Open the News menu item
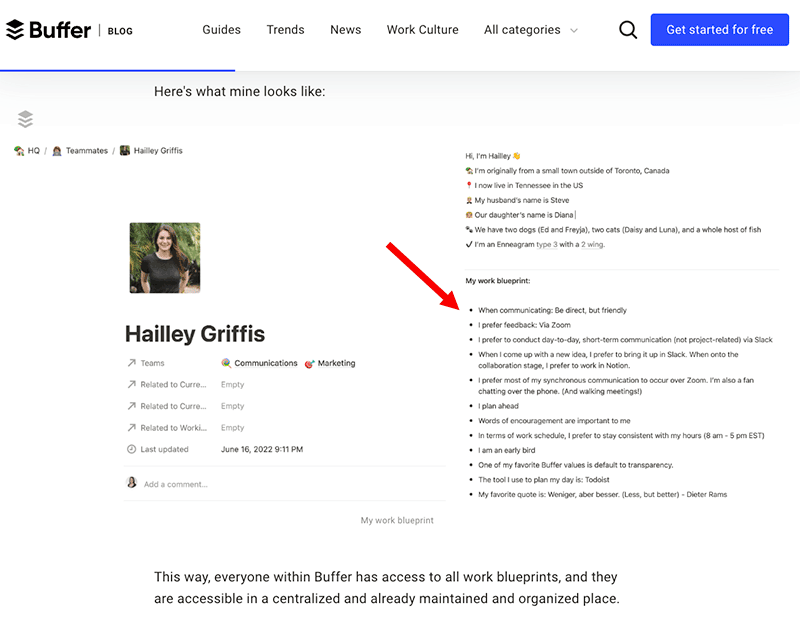The width and height of the screenshot is (800, 618). point(345,30)
